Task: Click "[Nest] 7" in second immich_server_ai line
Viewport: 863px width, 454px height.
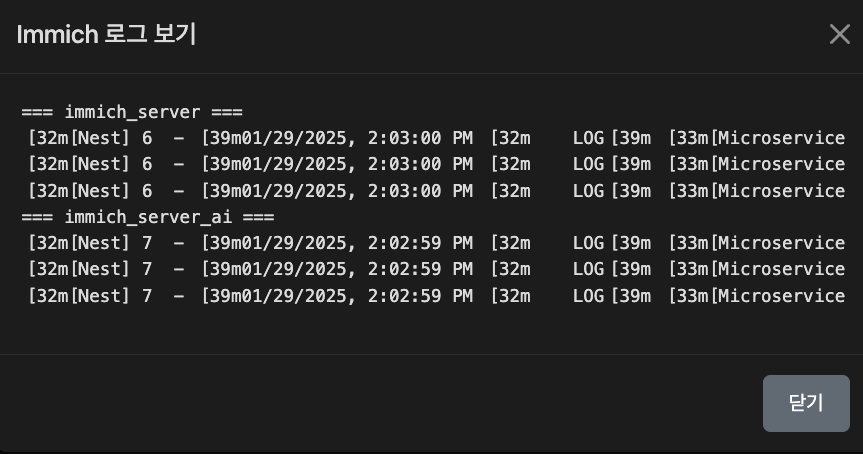Action: (110, 269)
